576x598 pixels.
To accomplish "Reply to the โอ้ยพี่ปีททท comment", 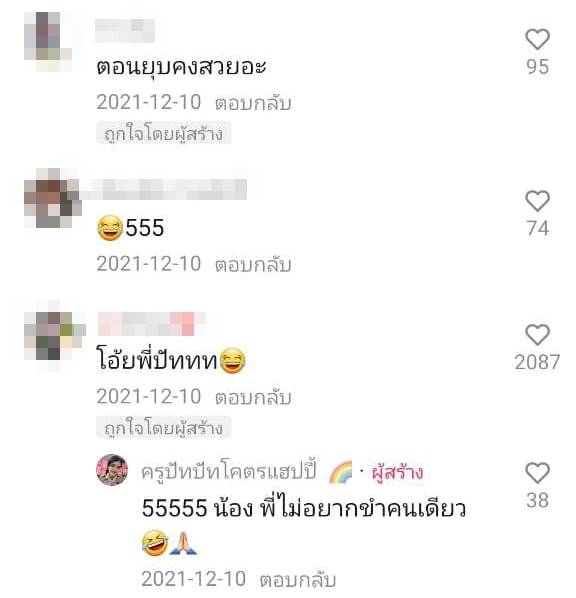I will (253, 397).
